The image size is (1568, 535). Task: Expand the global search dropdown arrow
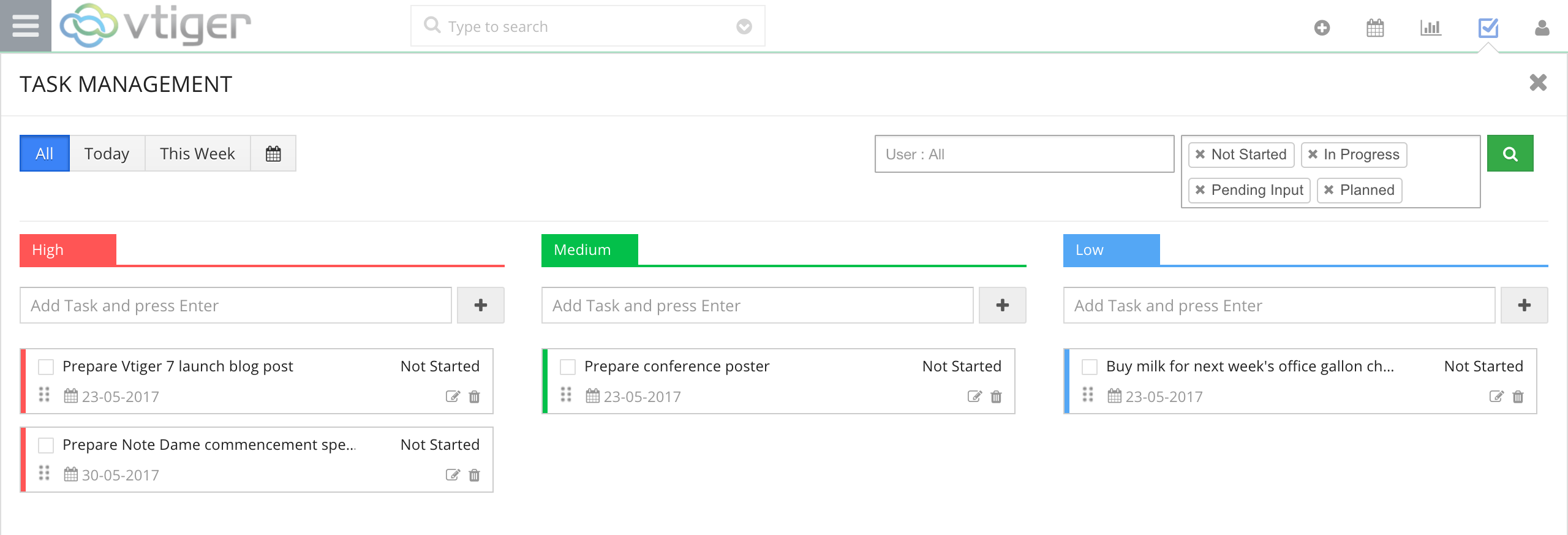pyautogui.click(x=744, y=26)
